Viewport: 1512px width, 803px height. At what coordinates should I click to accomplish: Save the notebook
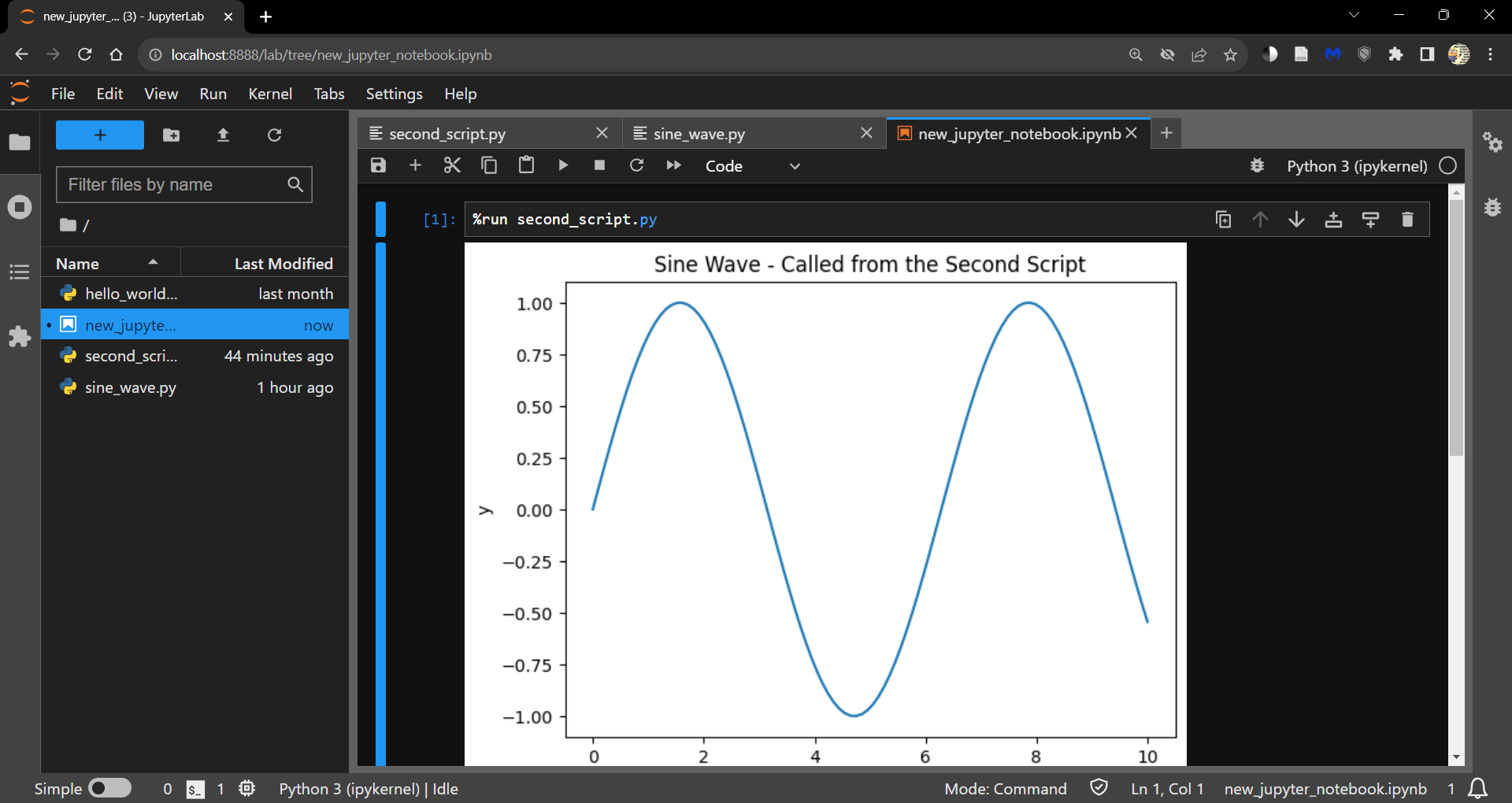pyautogui.click(x=378, y=165)
